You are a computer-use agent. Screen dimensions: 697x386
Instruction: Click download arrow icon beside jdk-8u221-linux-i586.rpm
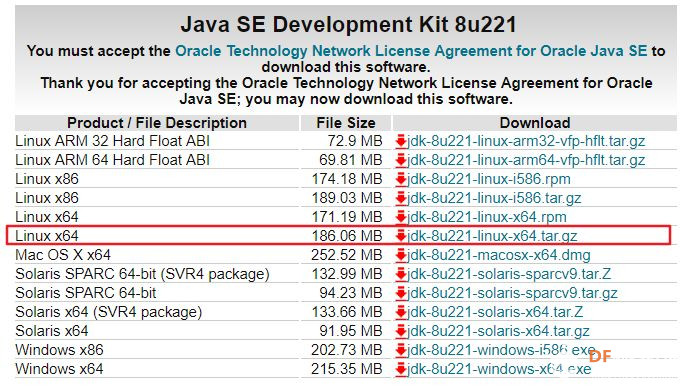pyautogui.click(x=401, y=179)
